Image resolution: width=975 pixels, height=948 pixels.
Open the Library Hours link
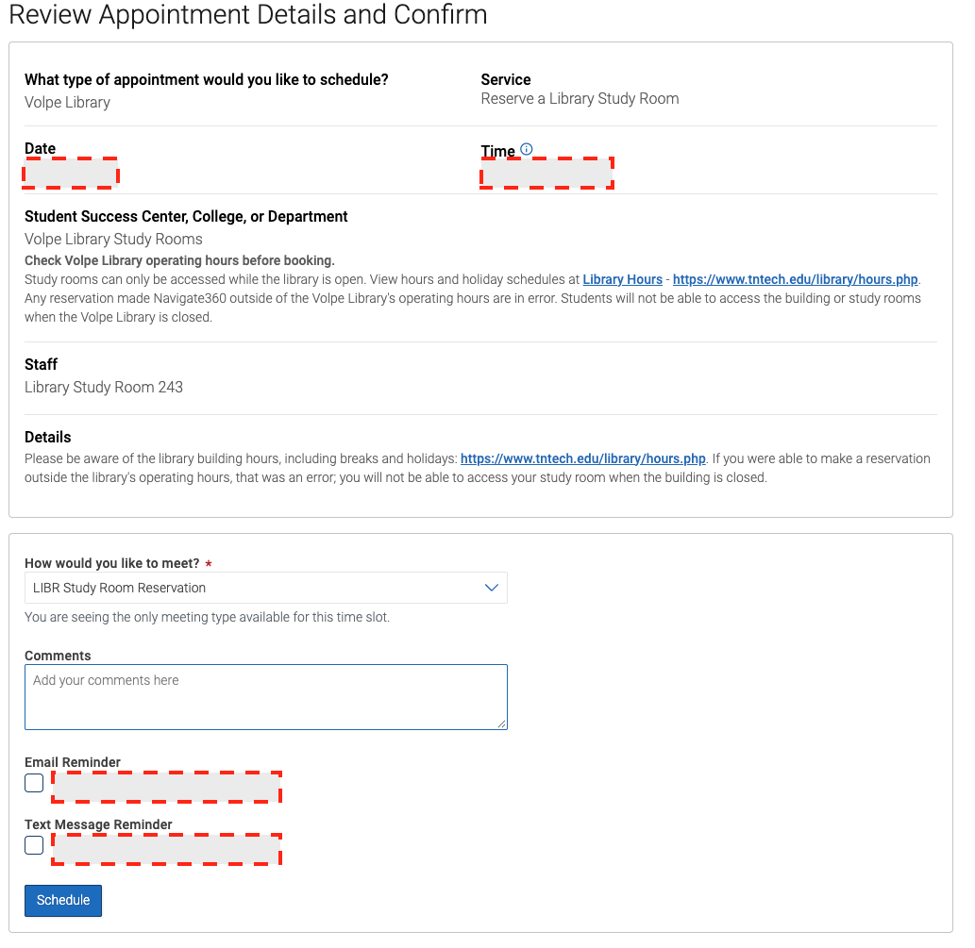[x=622, y=280]
